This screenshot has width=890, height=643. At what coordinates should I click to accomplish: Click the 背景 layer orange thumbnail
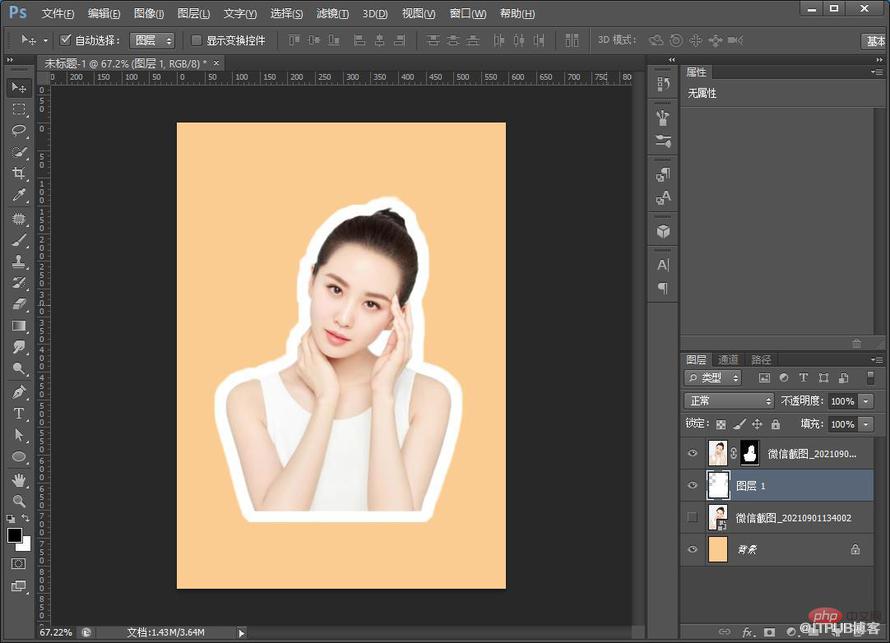click(718, 549)
